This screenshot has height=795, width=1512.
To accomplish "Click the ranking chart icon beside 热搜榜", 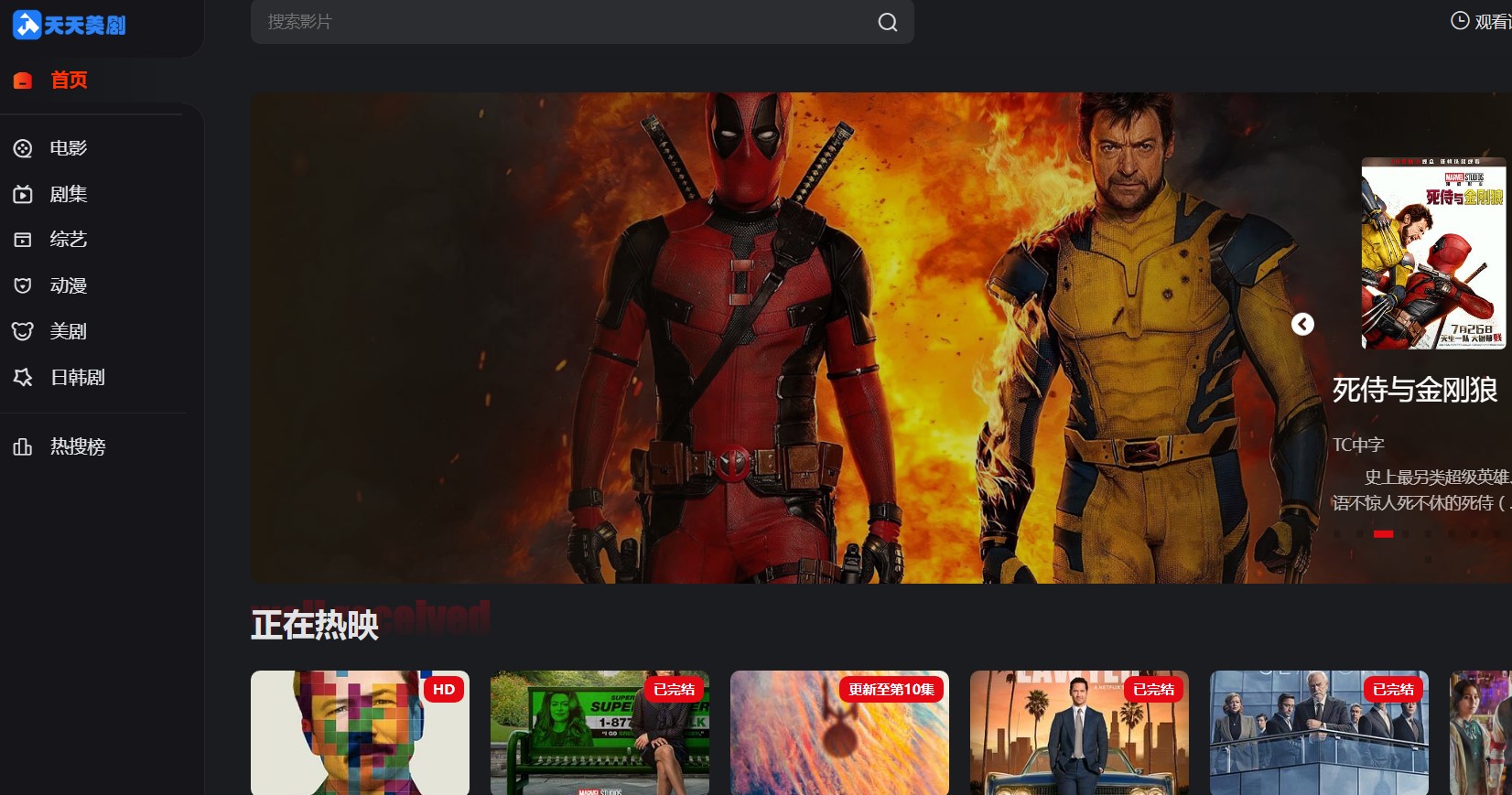I will point(23,446).
